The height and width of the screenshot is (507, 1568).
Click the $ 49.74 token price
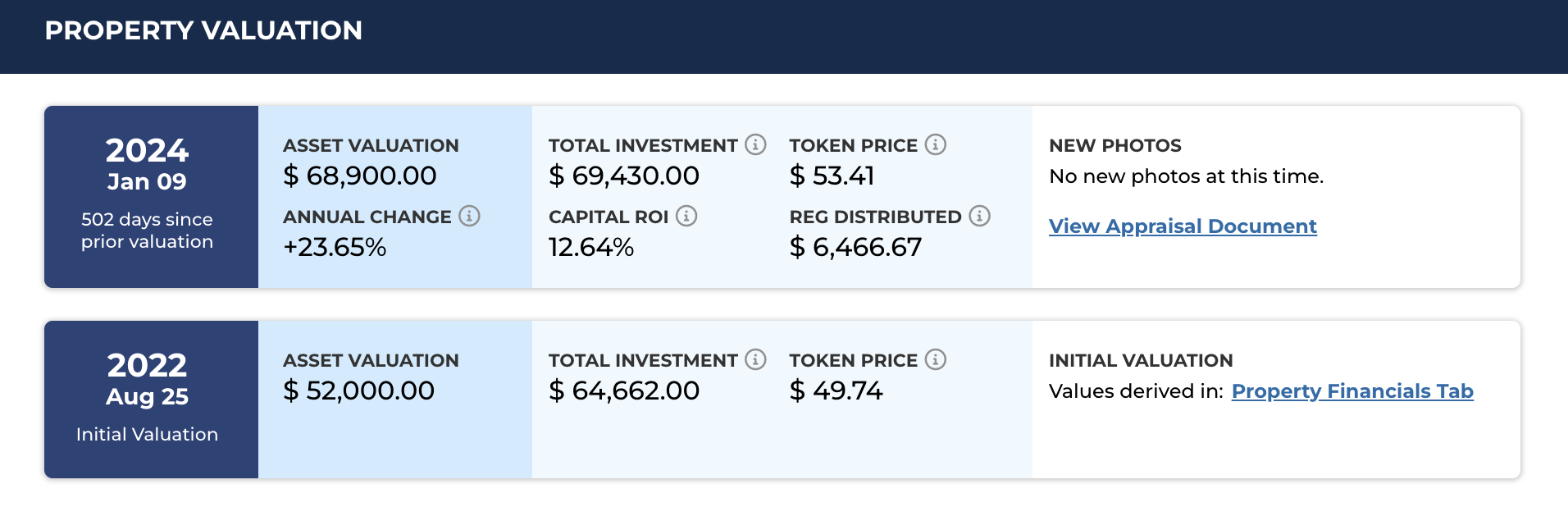[x=836, y=391]
